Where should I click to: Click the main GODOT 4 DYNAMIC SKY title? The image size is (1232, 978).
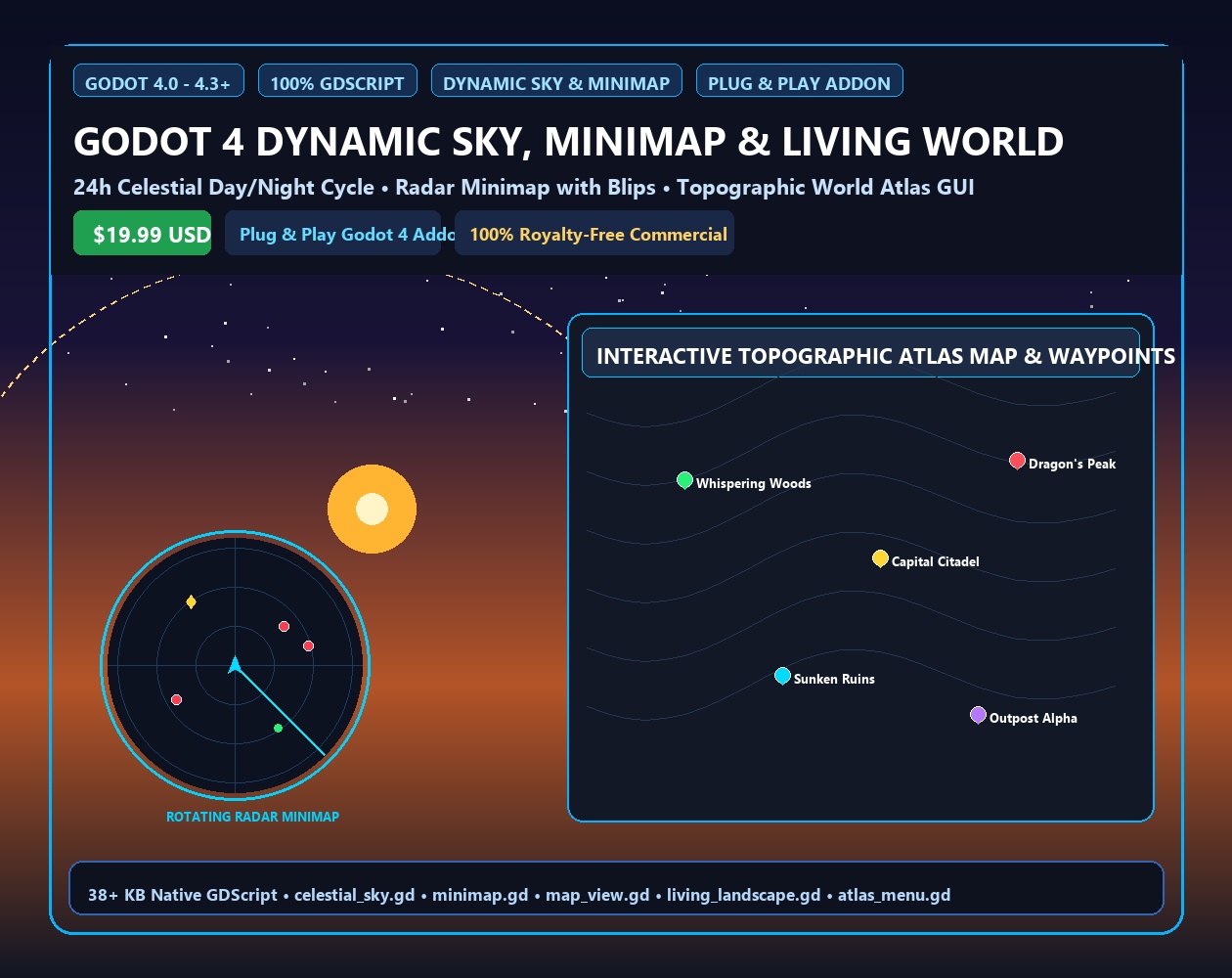568,142
